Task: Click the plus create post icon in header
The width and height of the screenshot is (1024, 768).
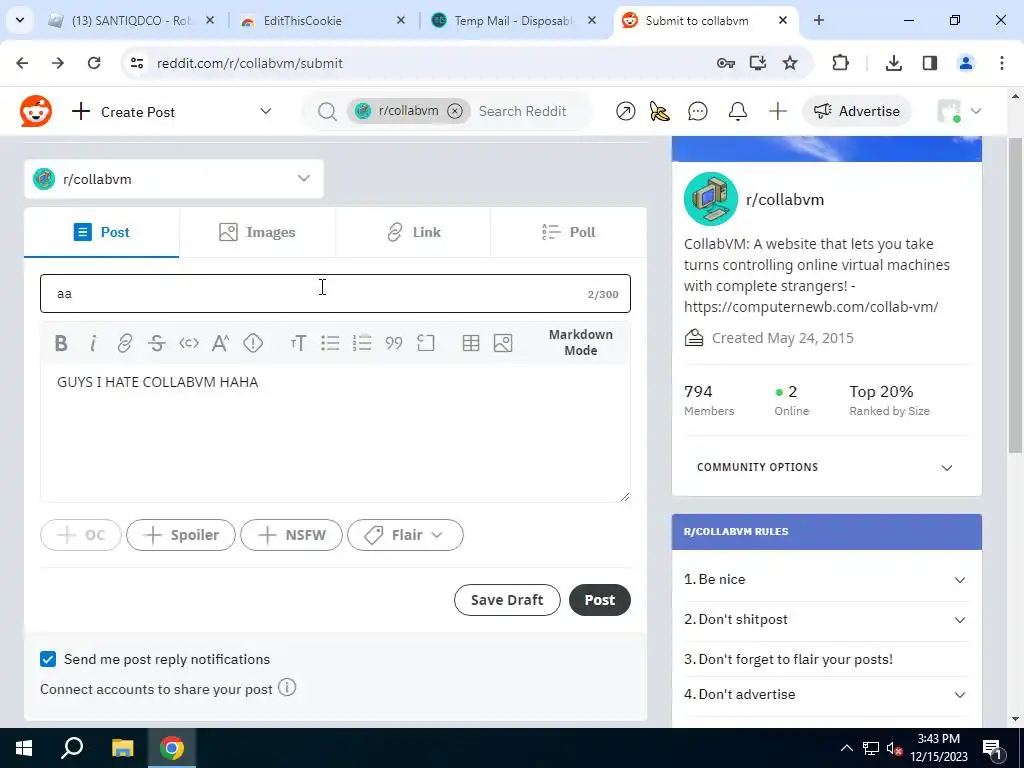Action: (x=778, y=112)
